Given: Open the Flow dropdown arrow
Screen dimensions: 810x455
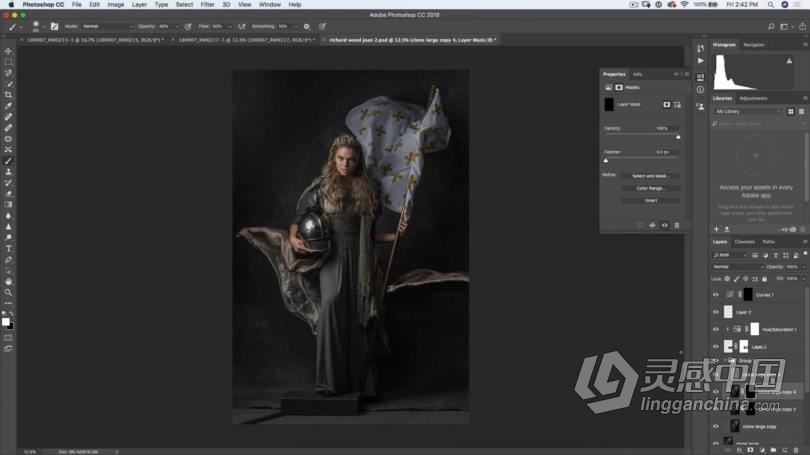Looking at the screenshot, I should tap(229, 26).
